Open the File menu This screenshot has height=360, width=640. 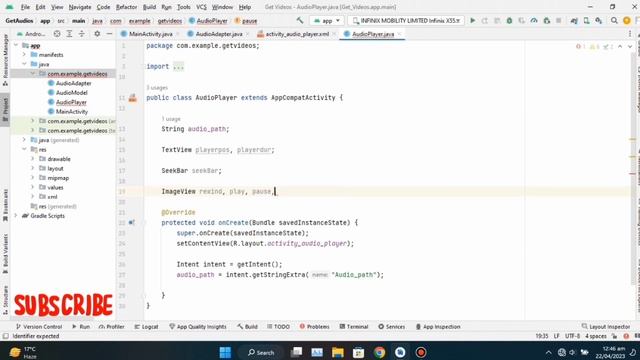click(25, 7)
